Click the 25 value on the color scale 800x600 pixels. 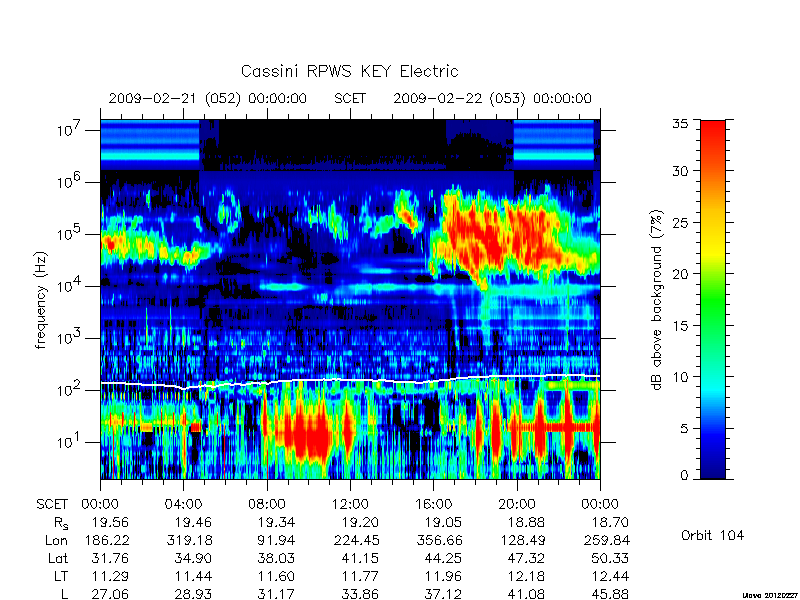coord(680,222)
